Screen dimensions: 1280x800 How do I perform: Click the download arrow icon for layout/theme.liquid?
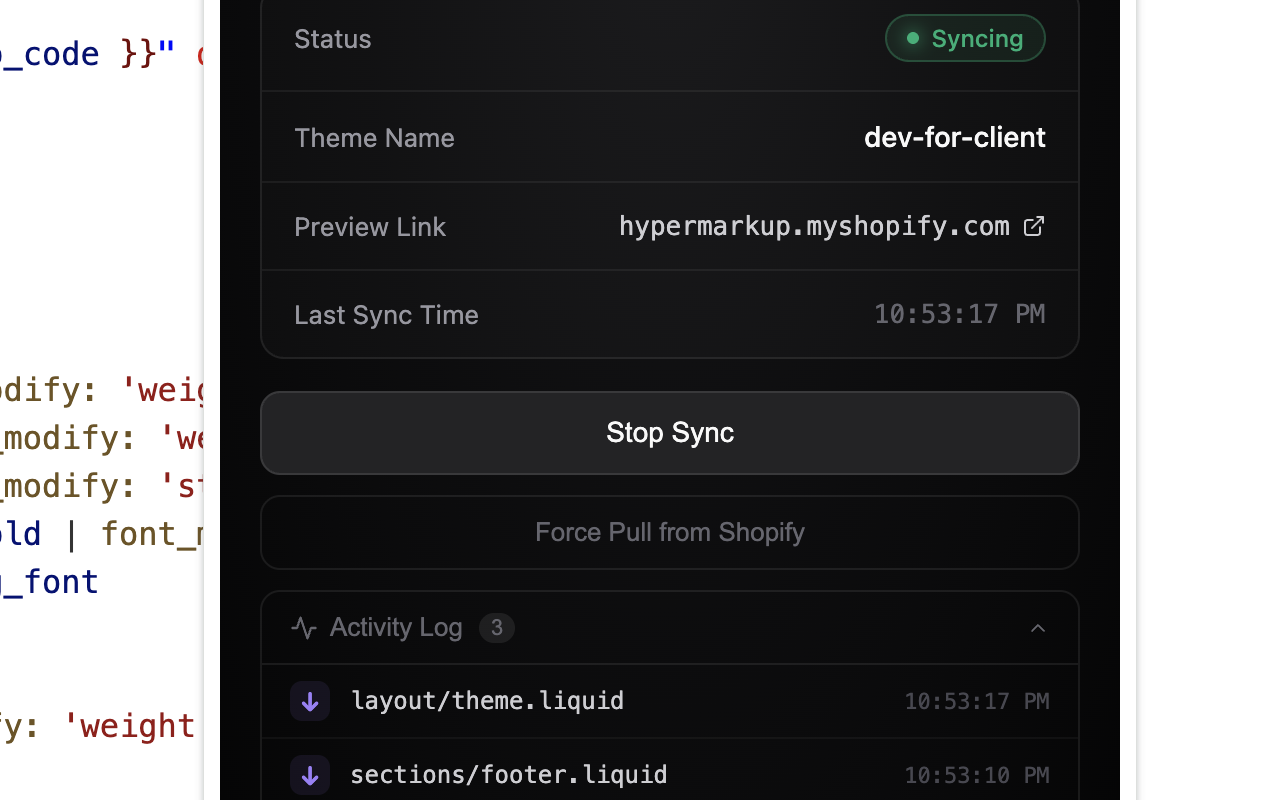point(310,701)
